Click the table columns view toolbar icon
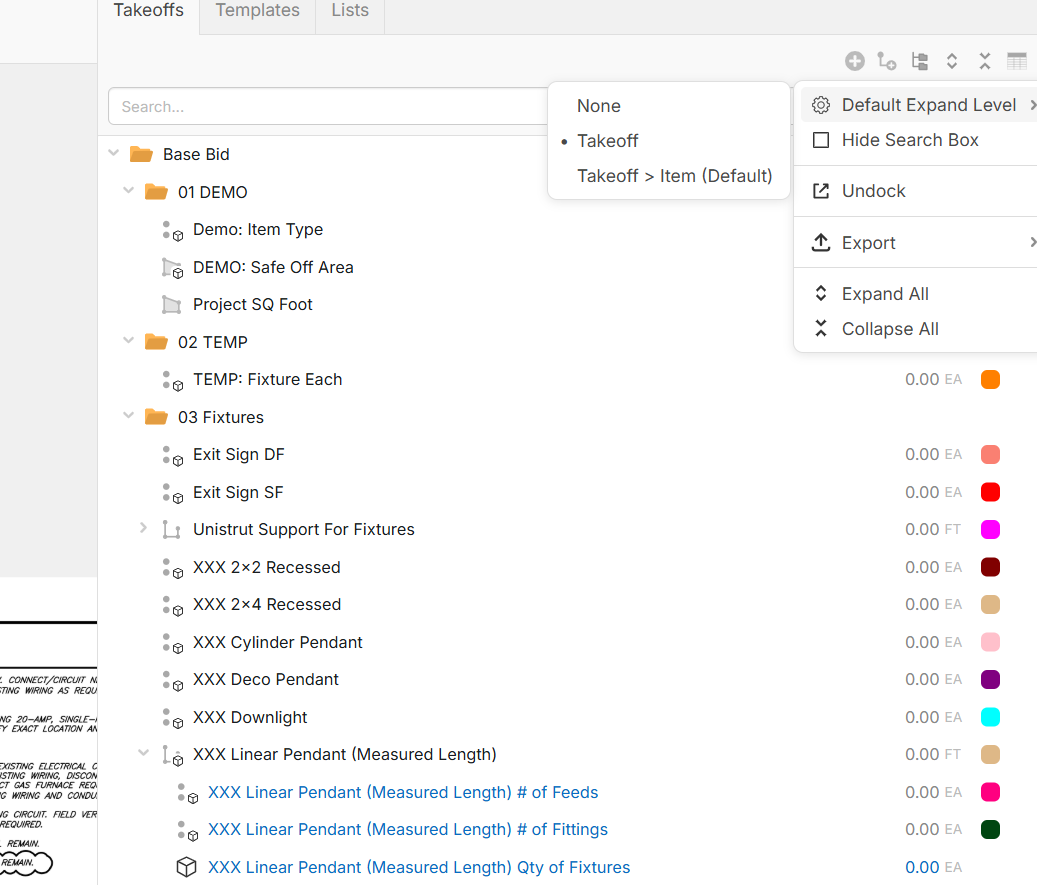 click(1017, 61)
